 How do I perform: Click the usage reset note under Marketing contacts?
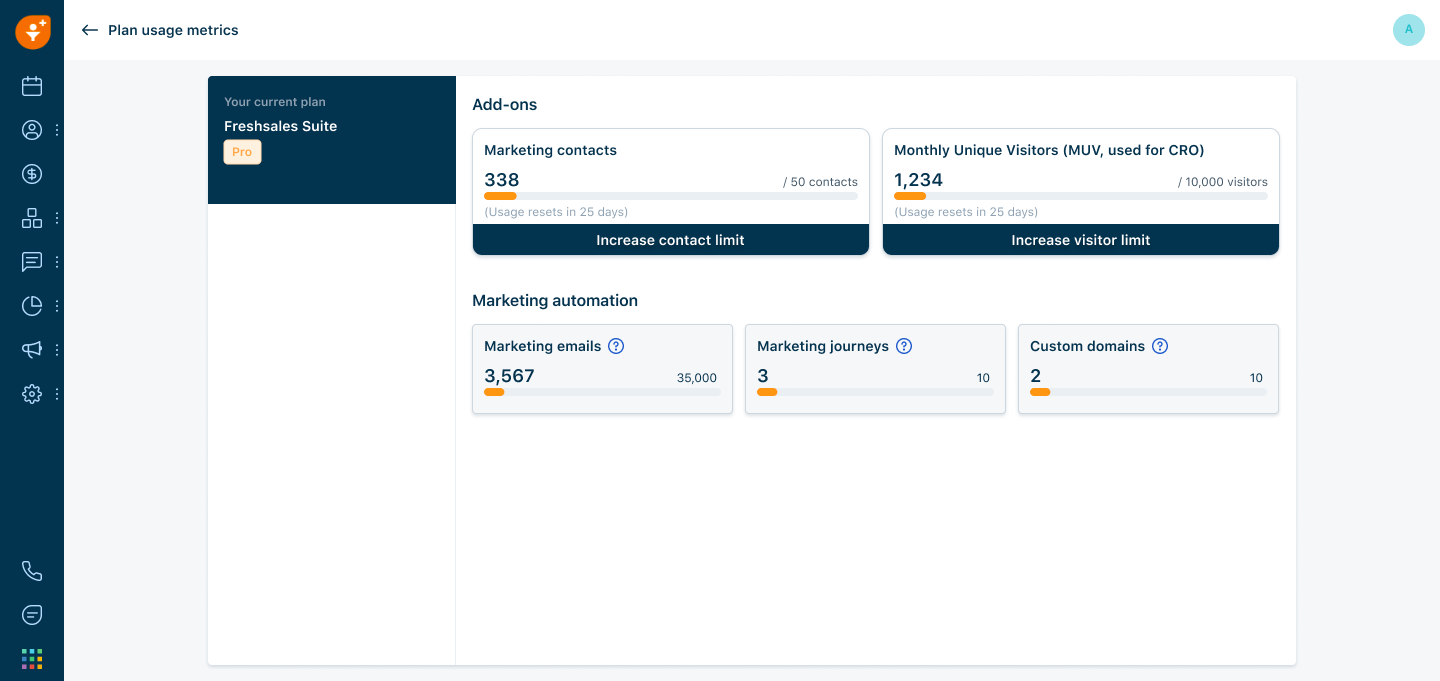(556, 212)
